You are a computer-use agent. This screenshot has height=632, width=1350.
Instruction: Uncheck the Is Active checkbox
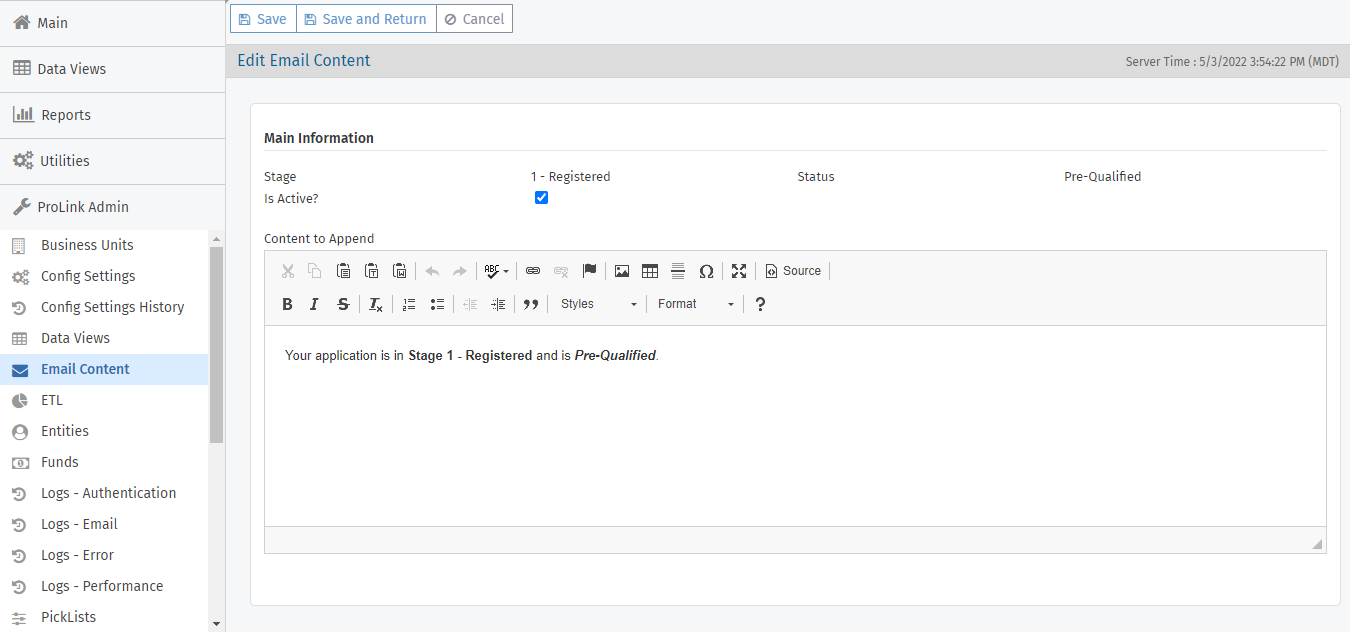tap(541, 198)
